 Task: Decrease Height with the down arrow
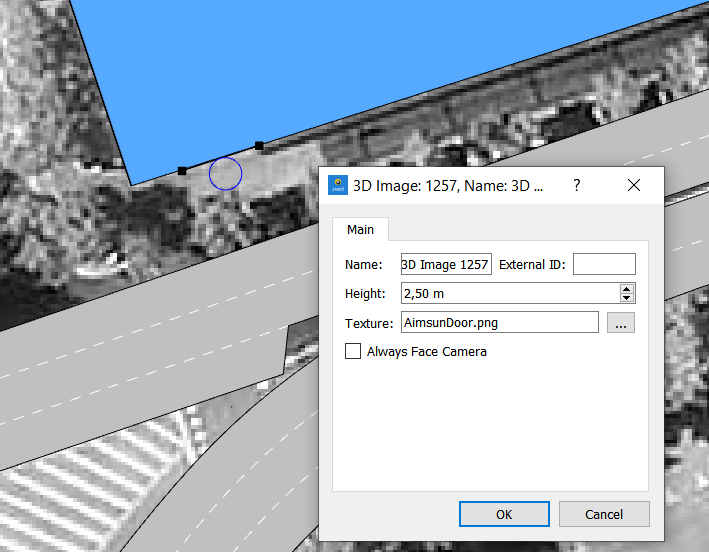pyautogui.click(x=627, y=298)
